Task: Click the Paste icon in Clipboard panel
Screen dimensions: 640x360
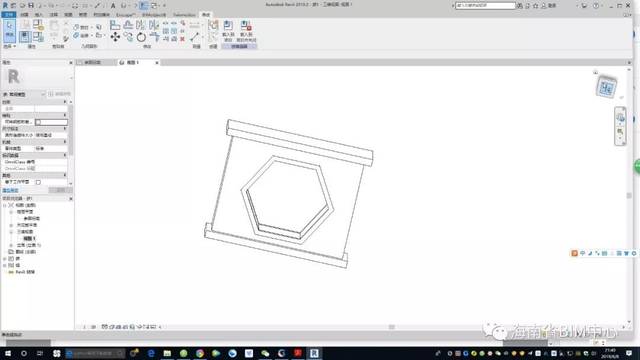Action: click(54, 26)
